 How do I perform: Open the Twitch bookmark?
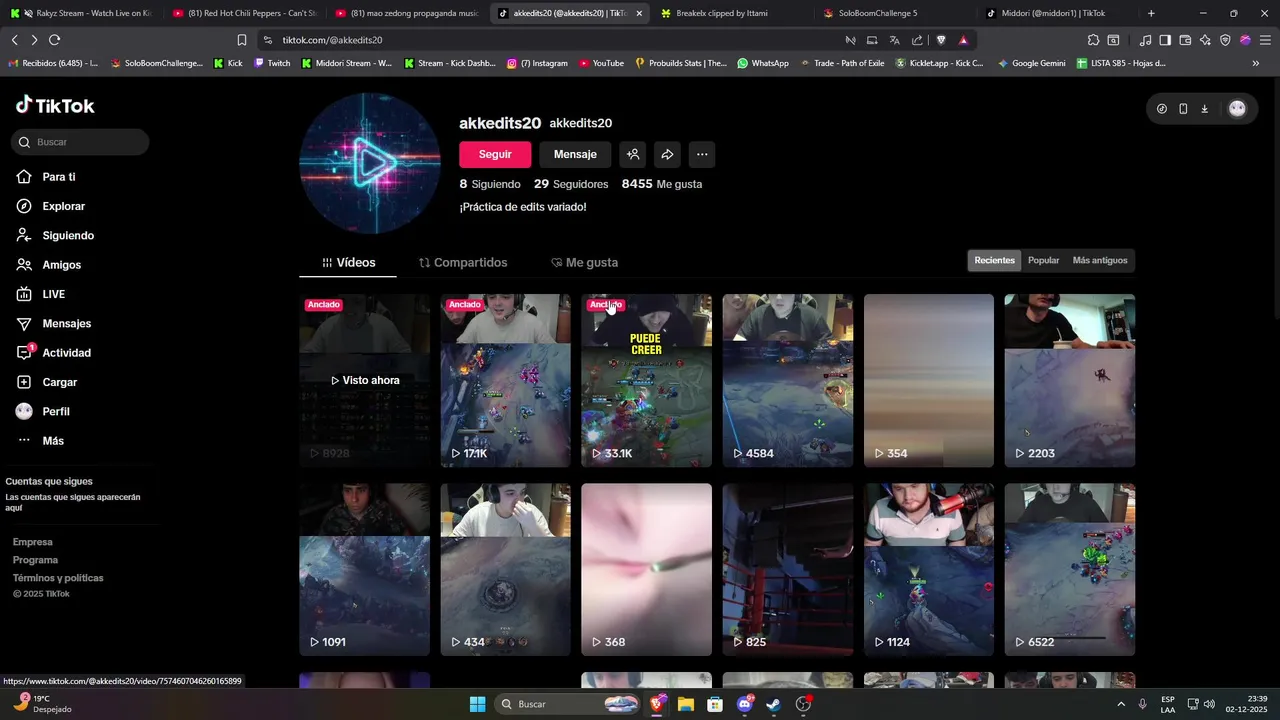point(272,63)
